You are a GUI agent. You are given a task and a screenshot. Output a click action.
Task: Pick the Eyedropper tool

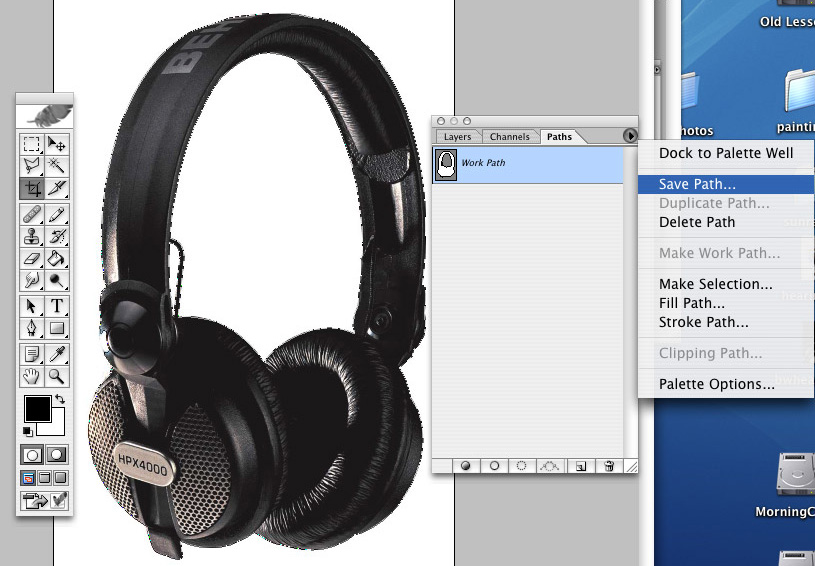(56, 354)
